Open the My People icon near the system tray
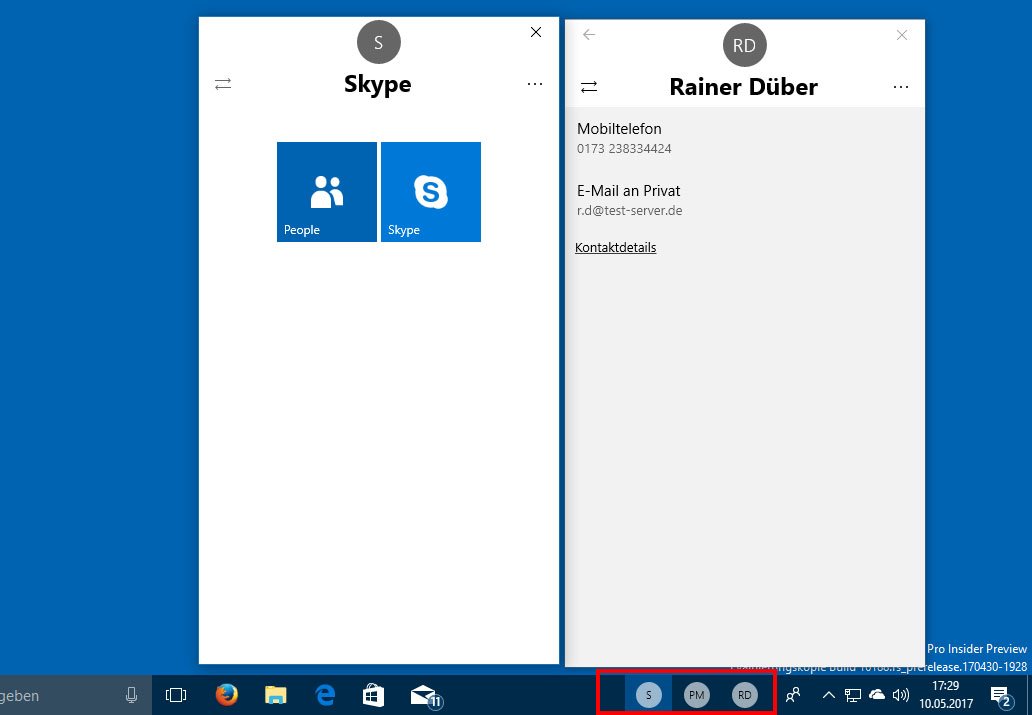 tap(793, 694)
